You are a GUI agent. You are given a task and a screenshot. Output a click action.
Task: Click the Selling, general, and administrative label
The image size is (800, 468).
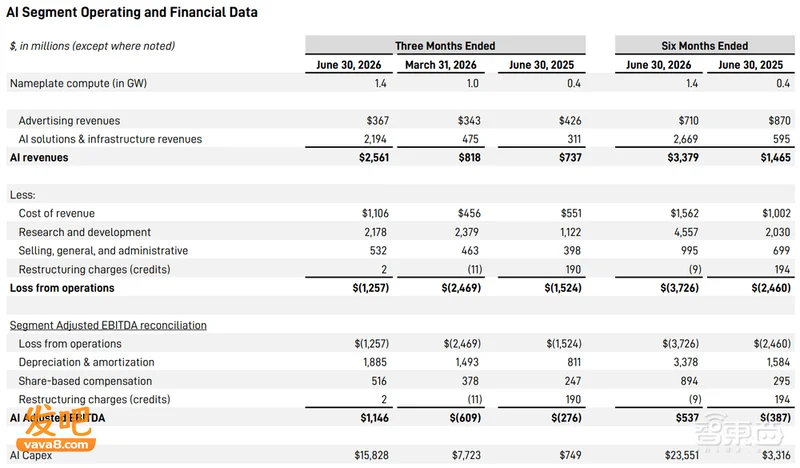pos(103,251)
